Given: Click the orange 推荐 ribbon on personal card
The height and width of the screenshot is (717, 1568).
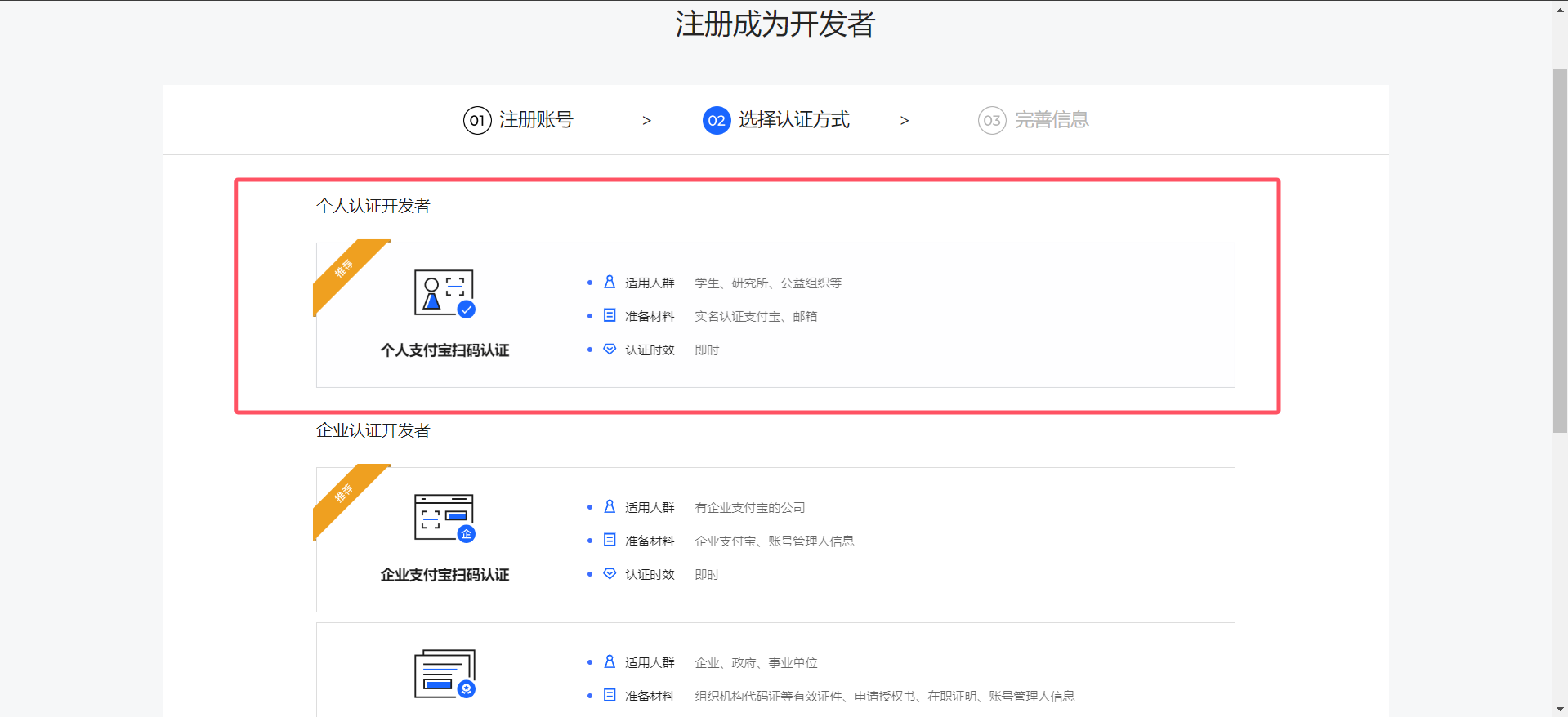Looking at the screenshot, I should coord(346,271).
